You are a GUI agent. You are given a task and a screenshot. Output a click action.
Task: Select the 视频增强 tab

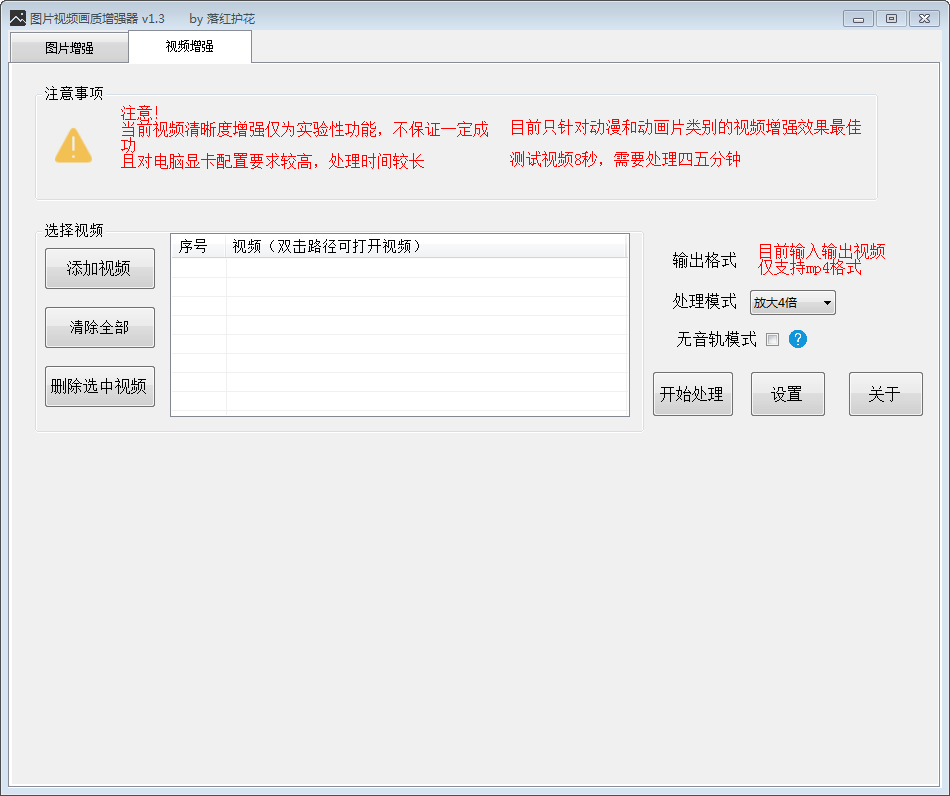189,46
